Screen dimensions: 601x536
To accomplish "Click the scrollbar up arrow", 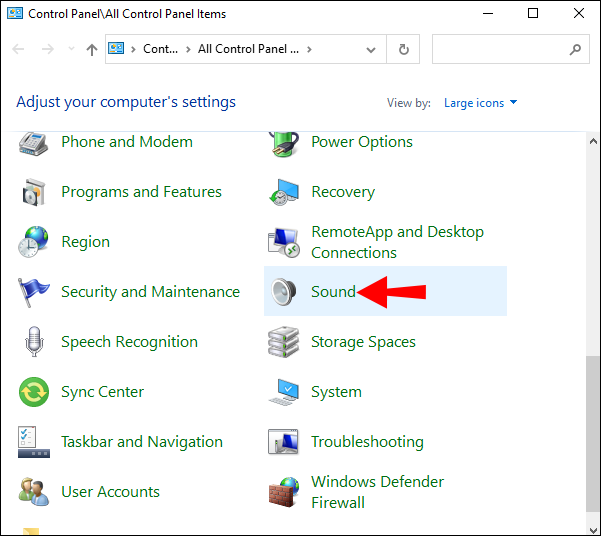I will [593, 141].
